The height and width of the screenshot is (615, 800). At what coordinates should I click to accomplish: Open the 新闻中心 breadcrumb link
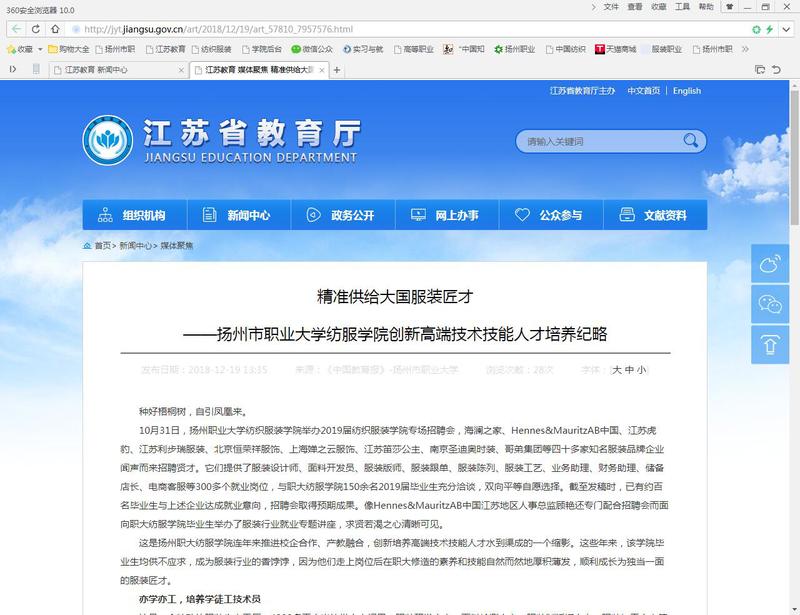click(x=136, y=245)
